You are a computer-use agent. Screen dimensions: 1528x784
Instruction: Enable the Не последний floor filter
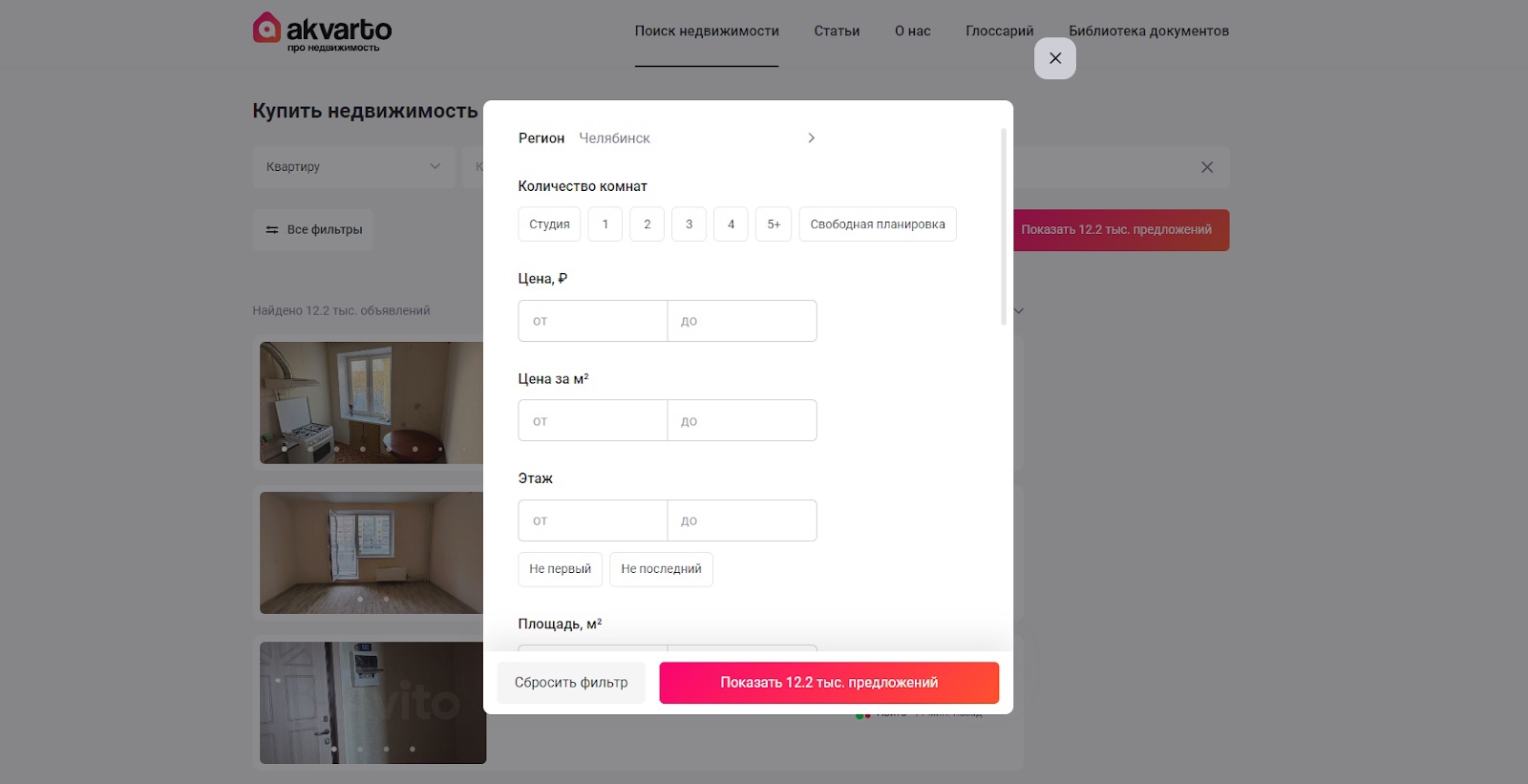click(661, 569)
